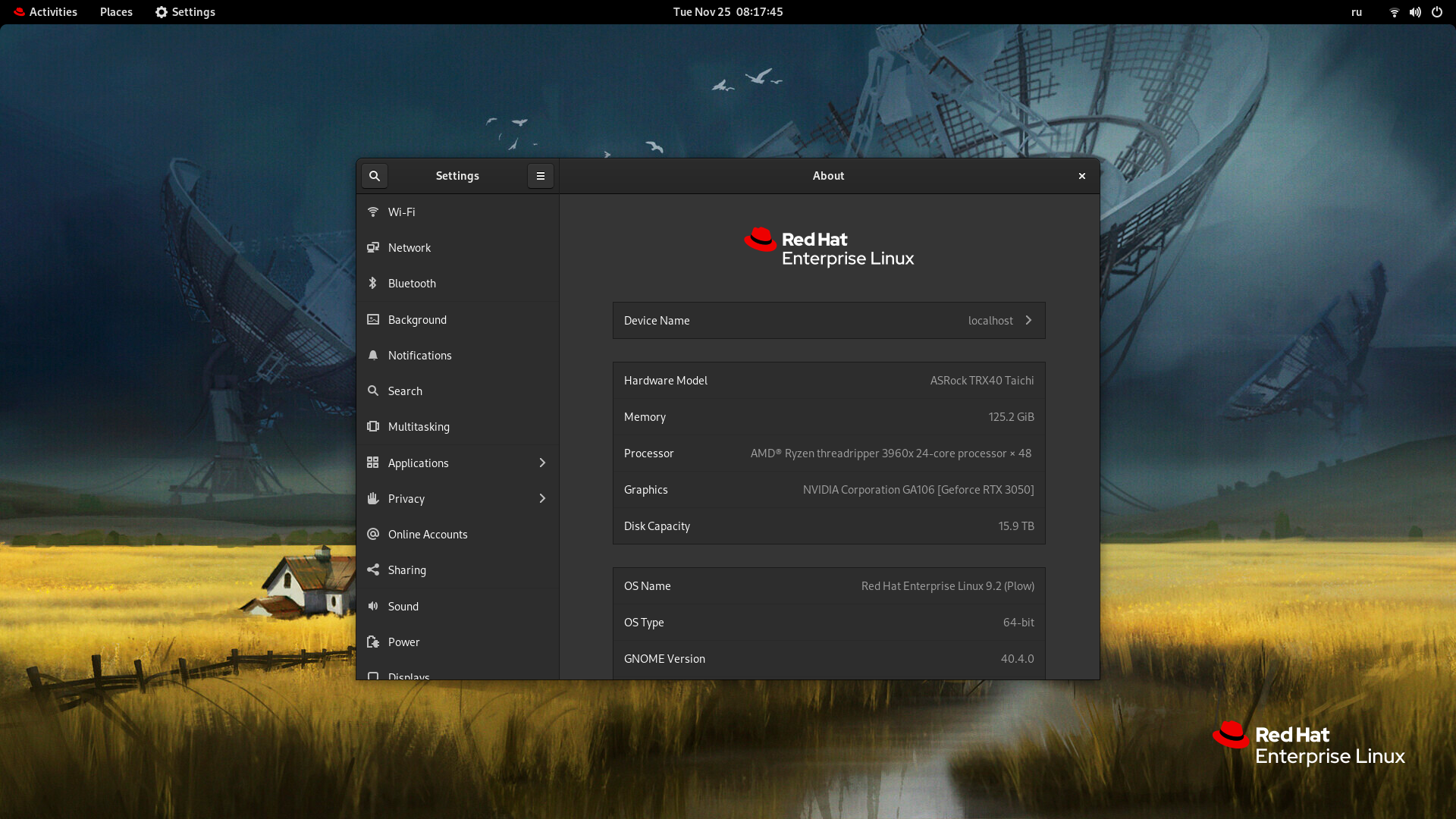Open the Activities overview
Image resolution: width=1456 pixels, height=819 pixels.
(x=45, y=12)
